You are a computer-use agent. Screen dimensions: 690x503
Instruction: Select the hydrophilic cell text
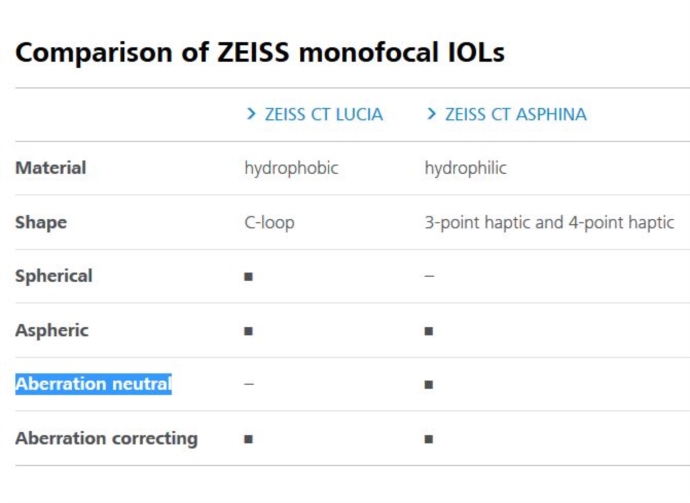(x=466, y=169)
